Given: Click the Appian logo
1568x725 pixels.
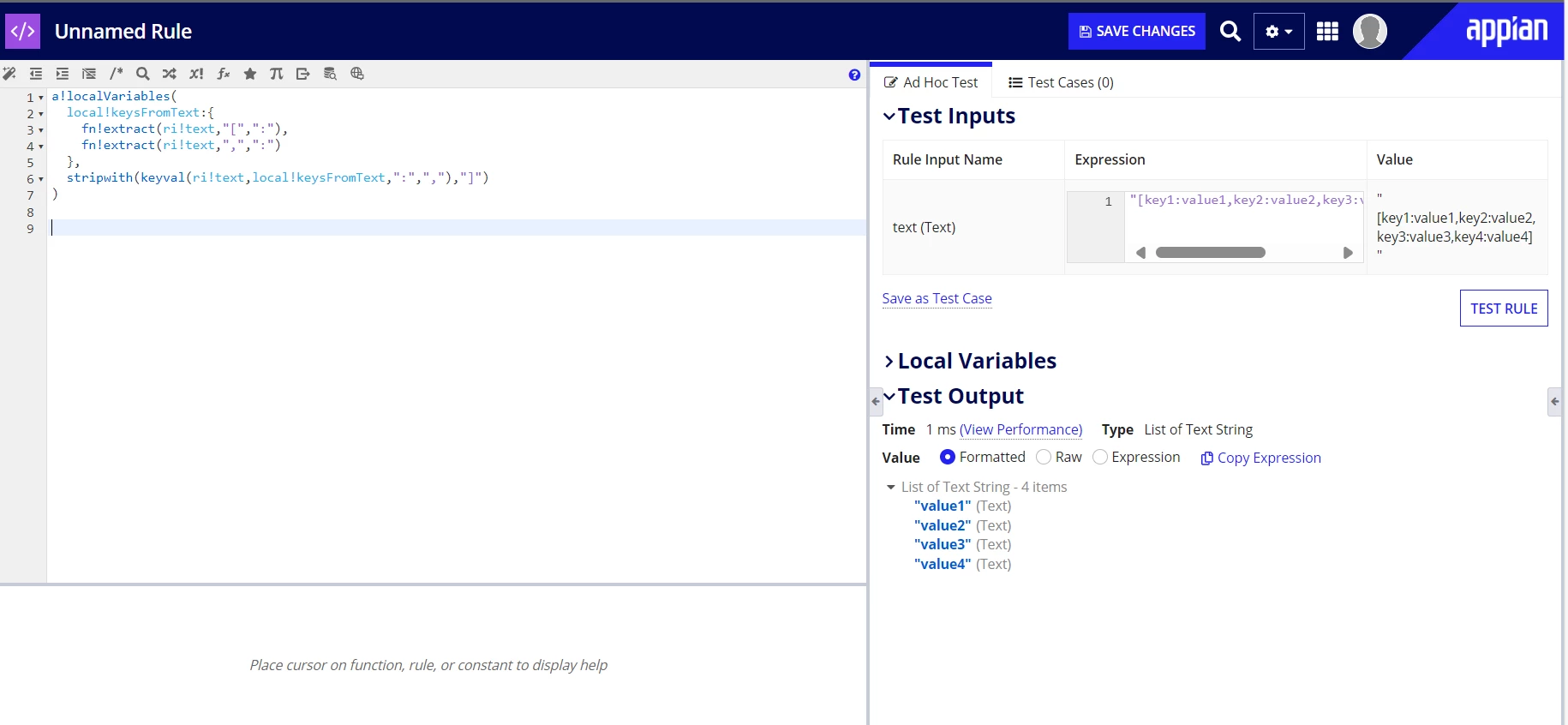Looking at the screenshot, I should click(1506, 31).
